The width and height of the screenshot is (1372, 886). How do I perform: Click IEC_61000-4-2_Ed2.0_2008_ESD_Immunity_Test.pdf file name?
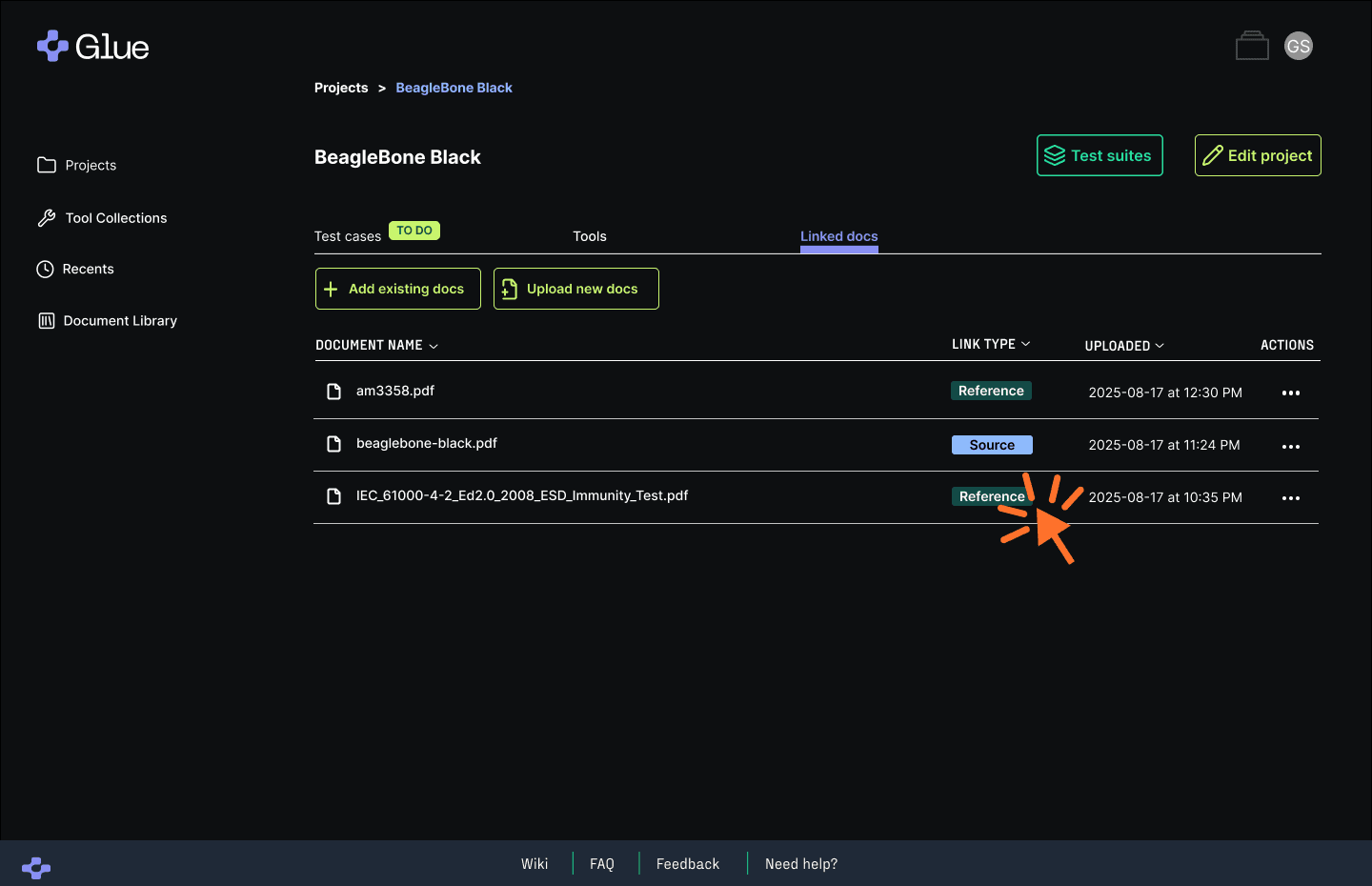pyautogui.click(x=522, y=495)
